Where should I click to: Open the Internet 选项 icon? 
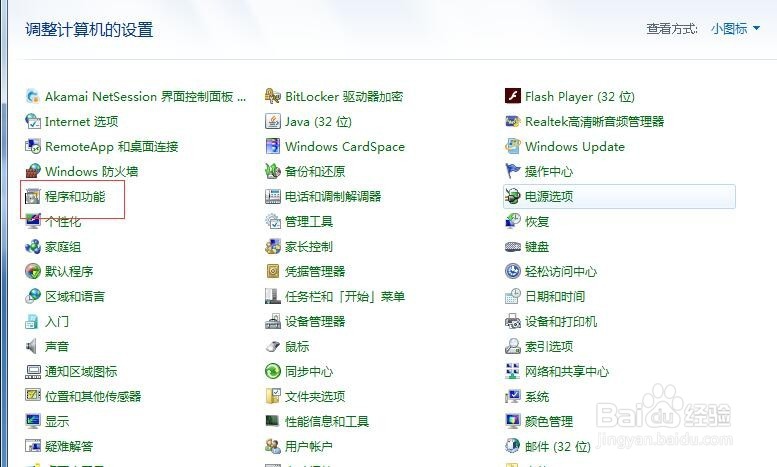tap(33, 121)
